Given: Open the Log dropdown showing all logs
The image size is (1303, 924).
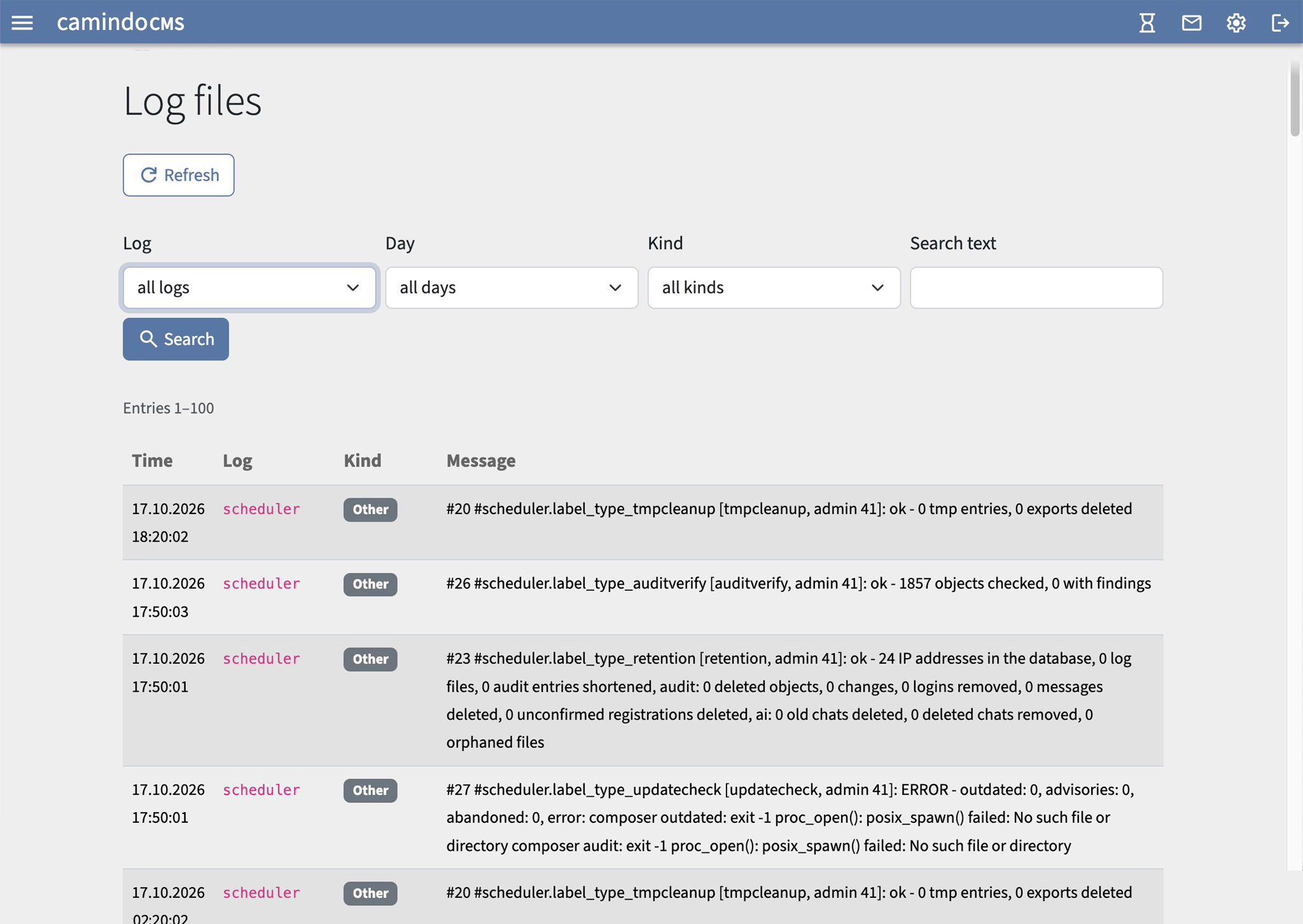Looking at the screenshot, I should pos(249,288).
